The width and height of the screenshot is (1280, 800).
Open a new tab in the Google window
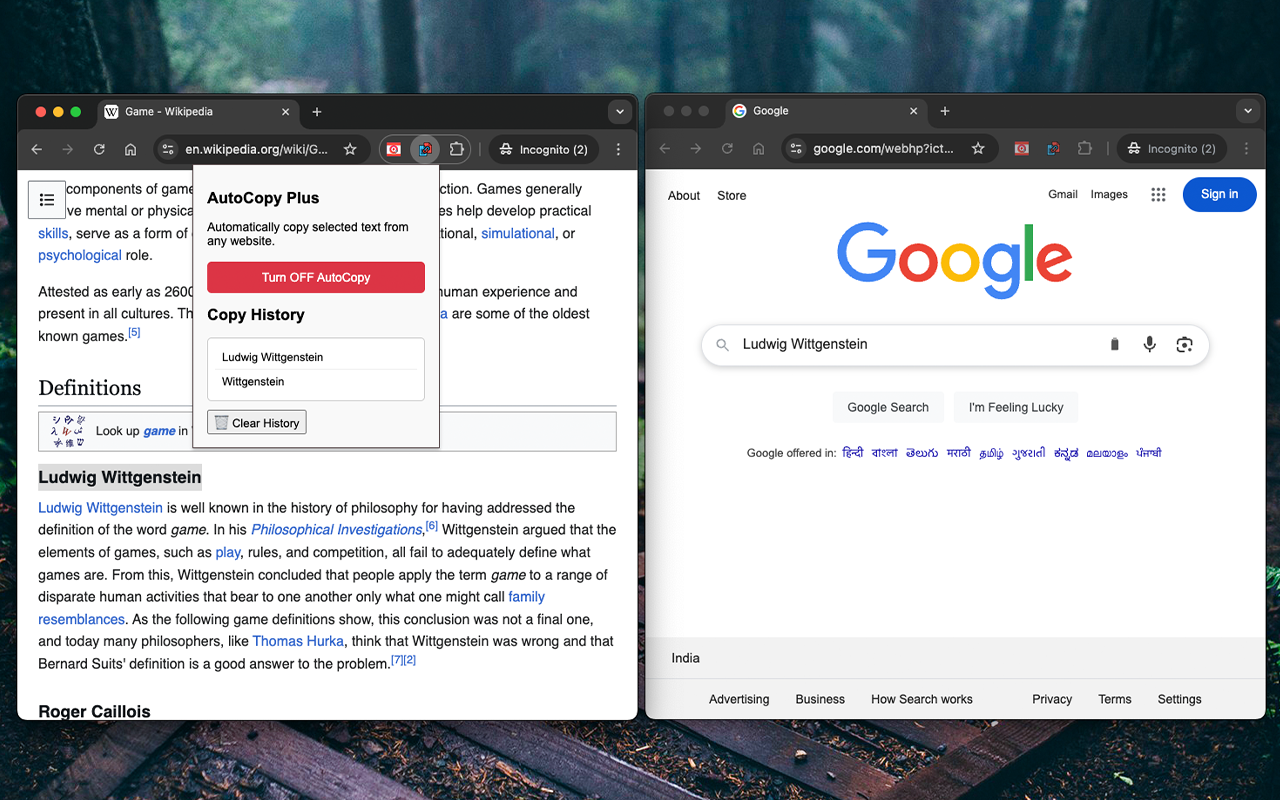(945, 111)
